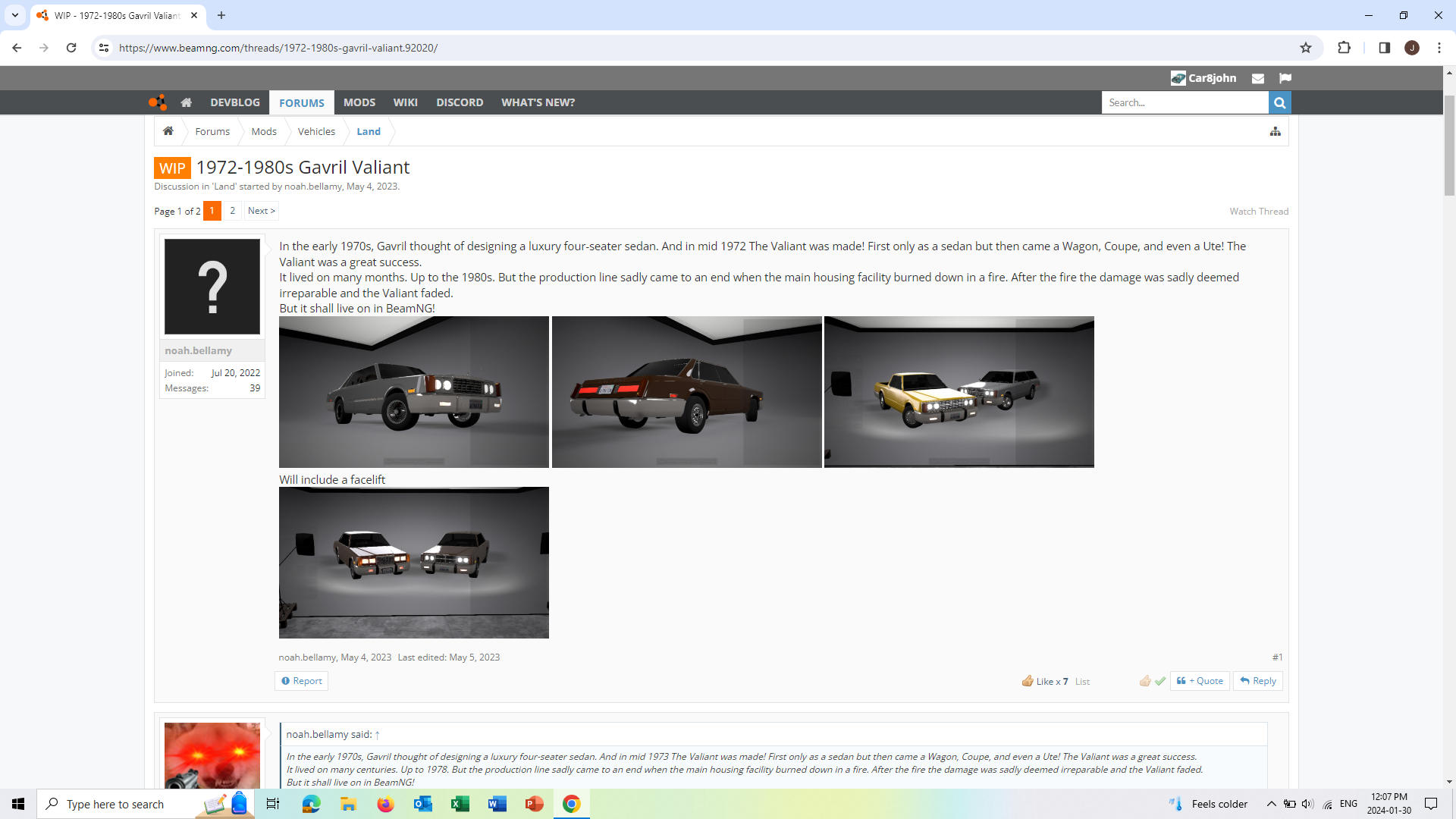Image resolution: width=1456 pixels, height=819 pixels.
Task: Open the weather widget Feels colder
Action: point(1209,804)
